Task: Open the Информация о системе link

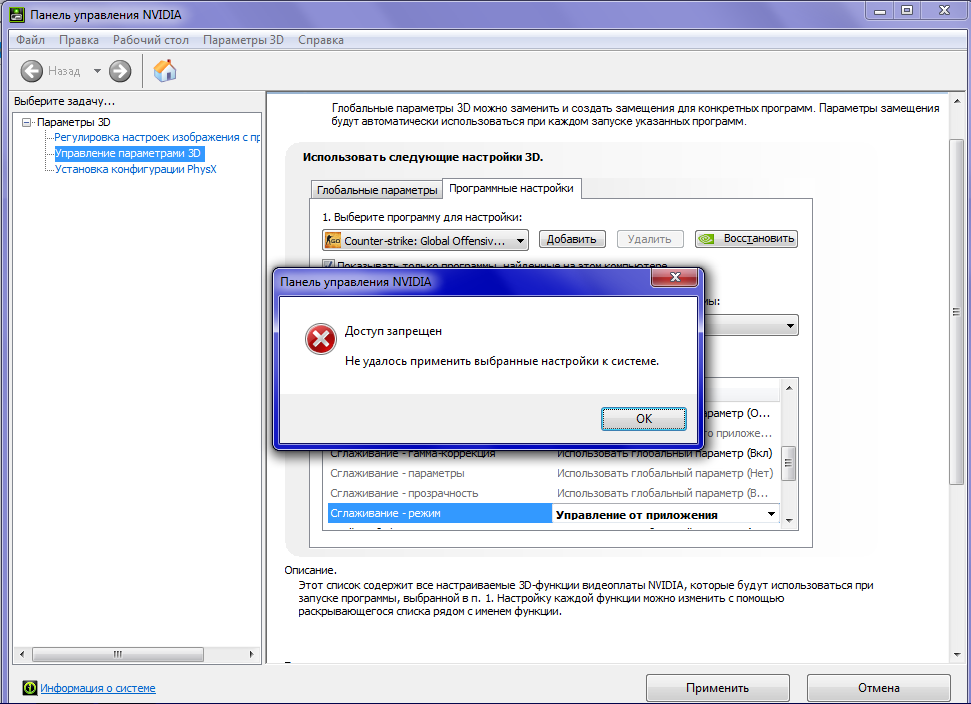Action: 98,688
